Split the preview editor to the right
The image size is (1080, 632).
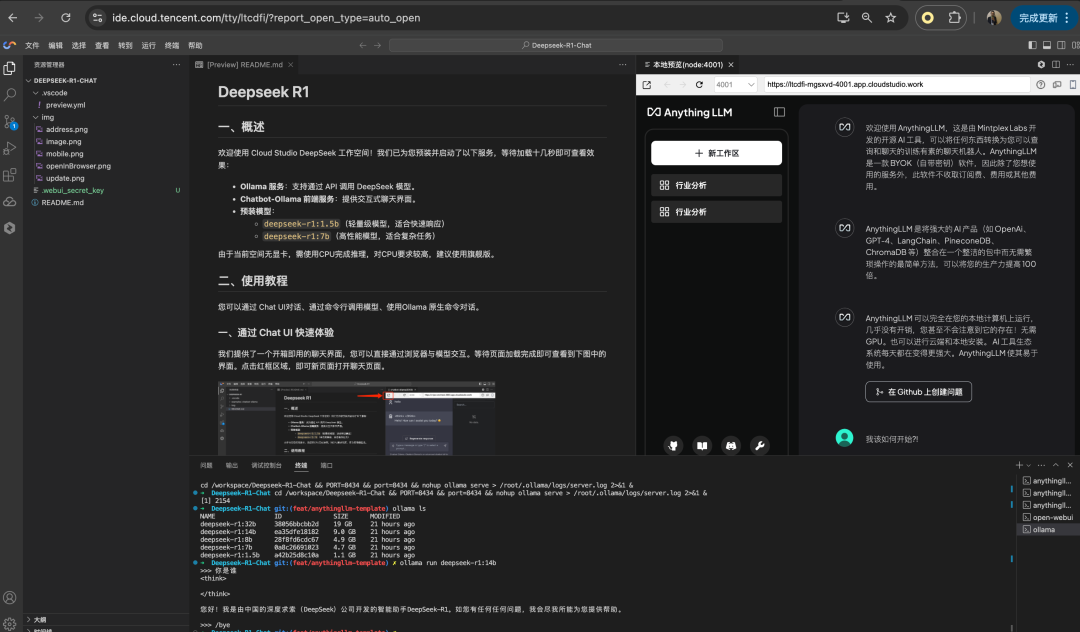(1056, 65)
